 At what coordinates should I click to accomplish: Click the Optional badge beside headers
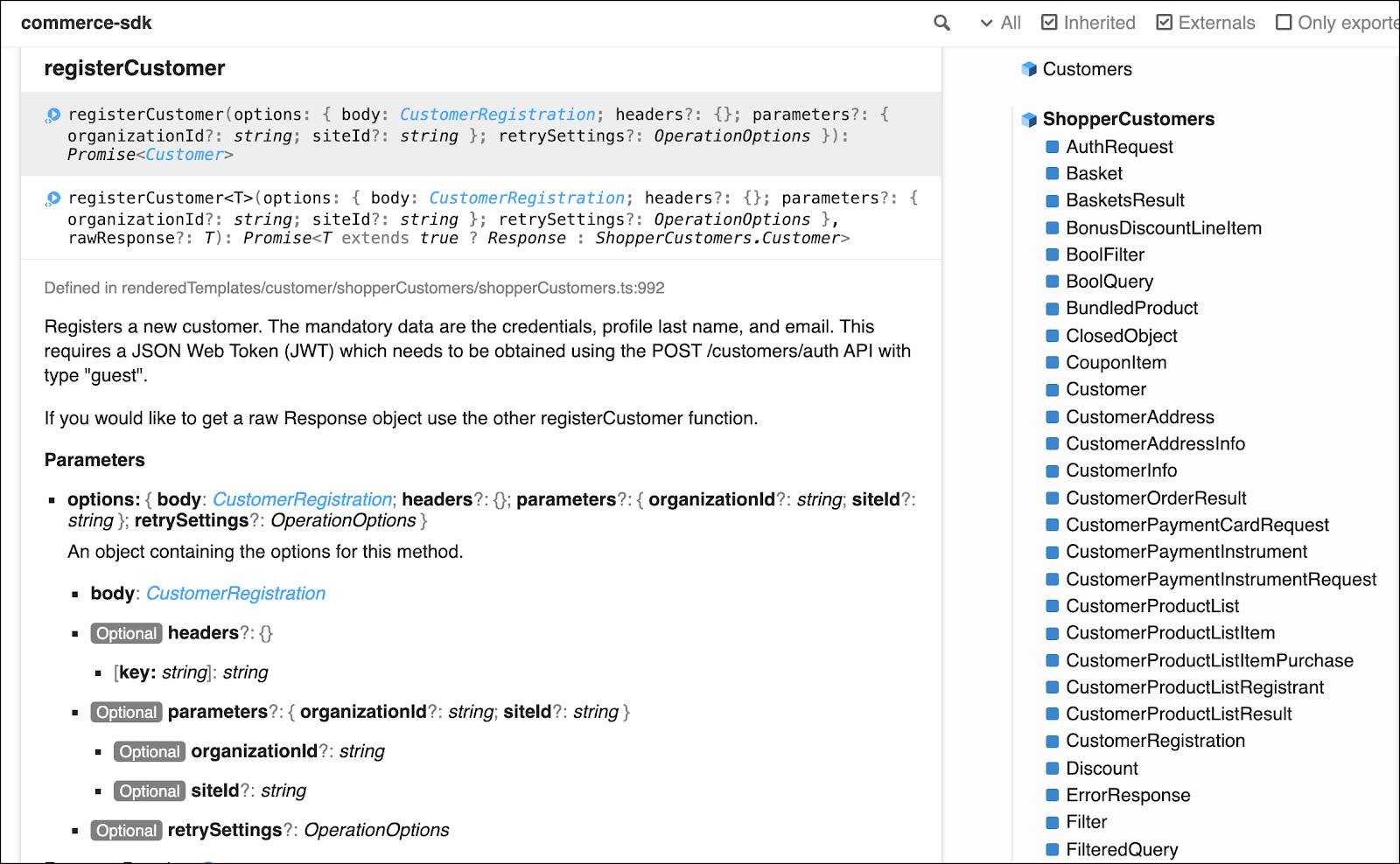click(x=126, y=634)
